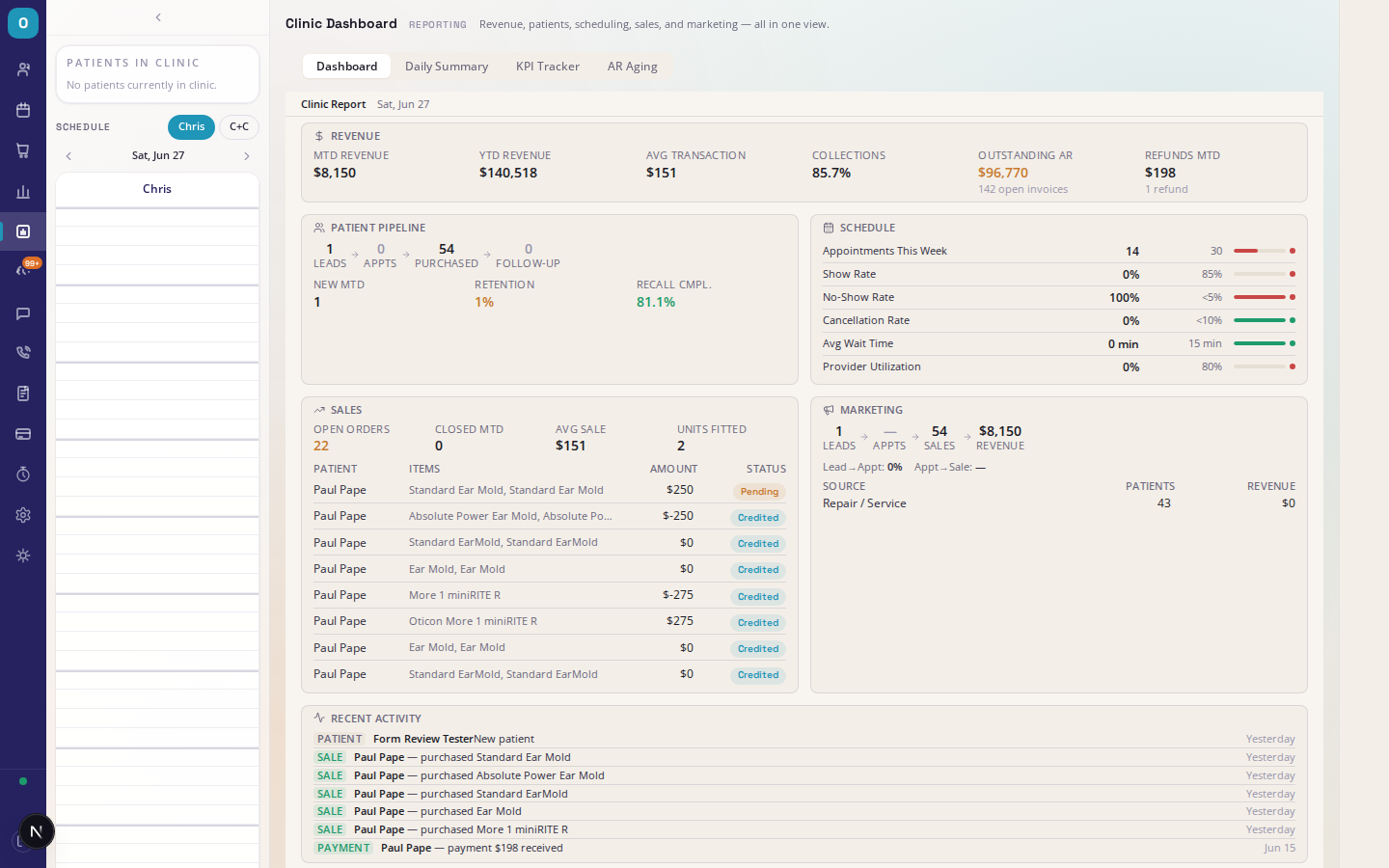Open the calendar icon in sidebar

tap(23, 110)
